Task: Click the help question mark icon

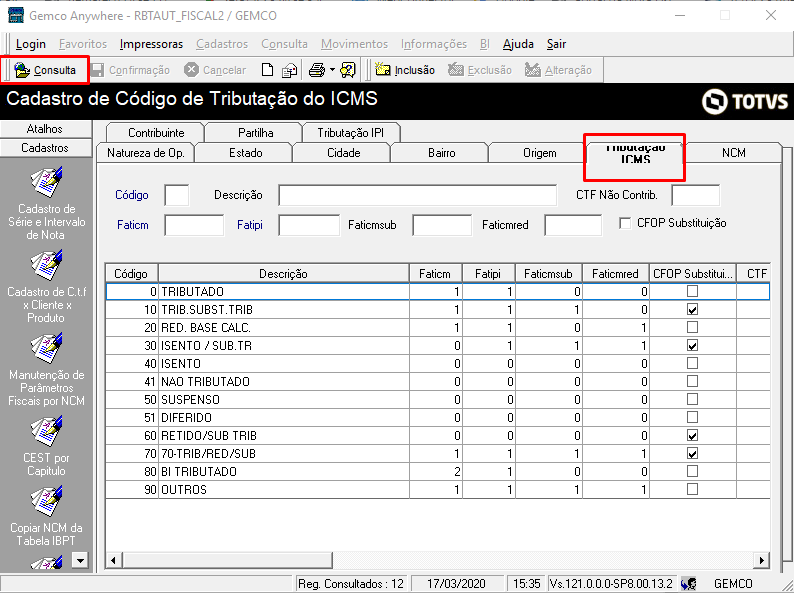Action: [348, 70]
